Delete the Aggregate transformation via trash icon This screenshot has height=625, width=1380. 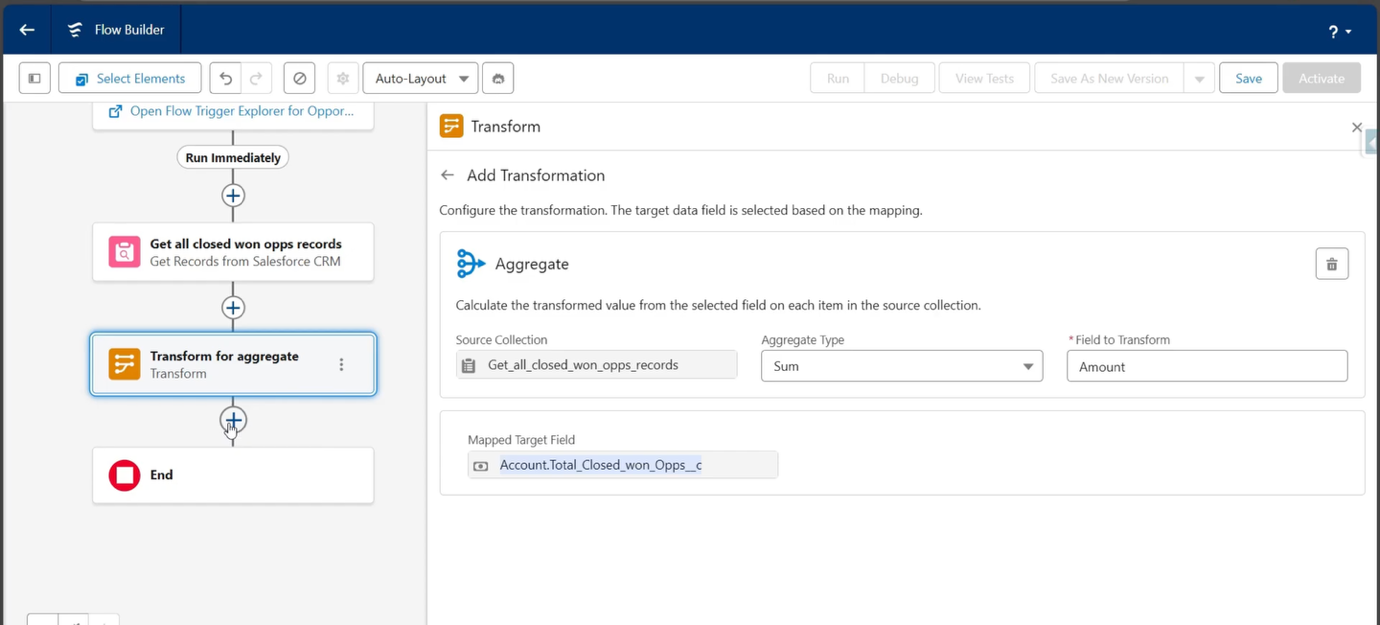pos(1331,263)
